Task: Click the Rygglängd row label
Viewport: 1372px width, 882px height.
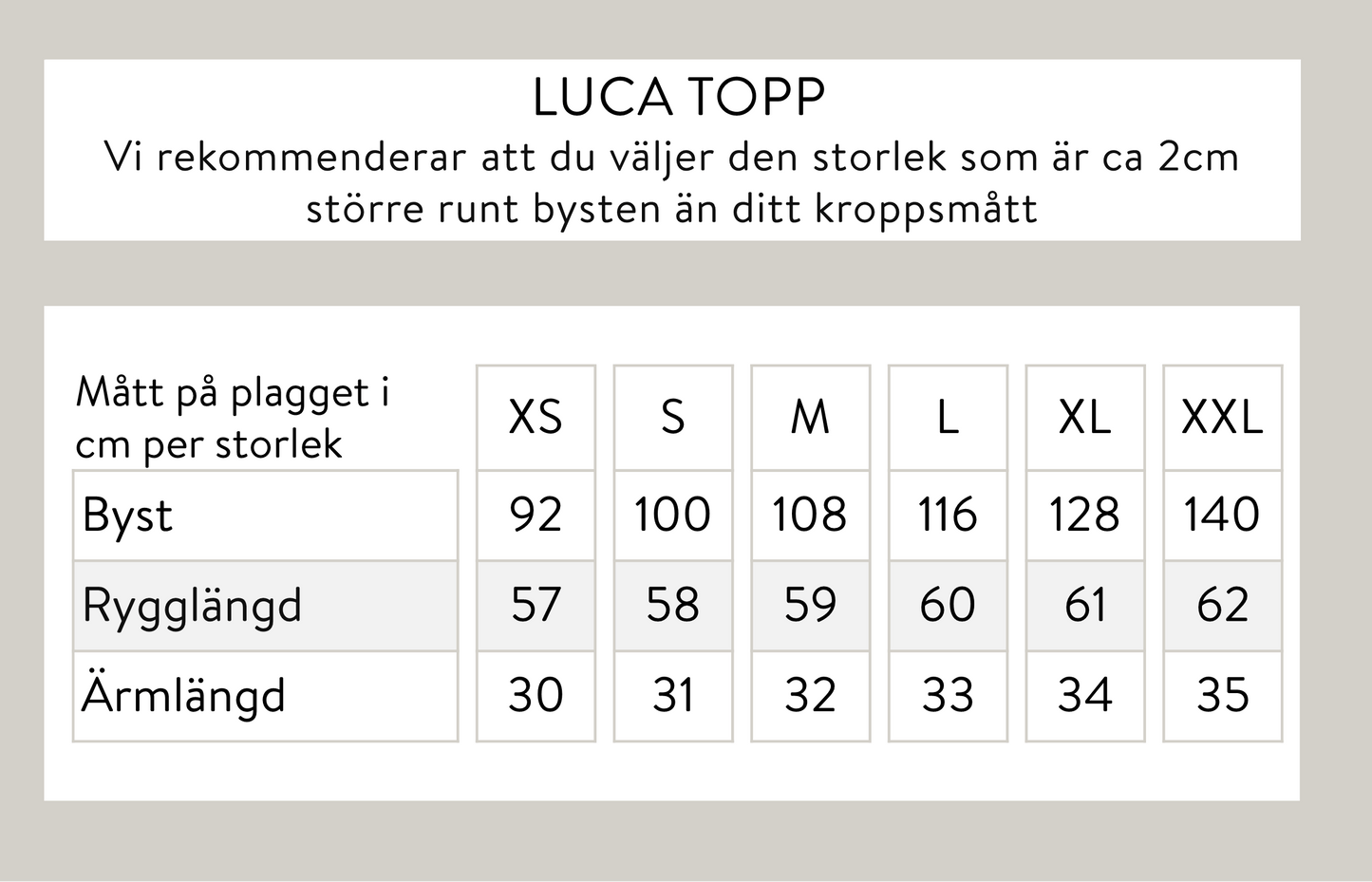Action: [193, 606]
